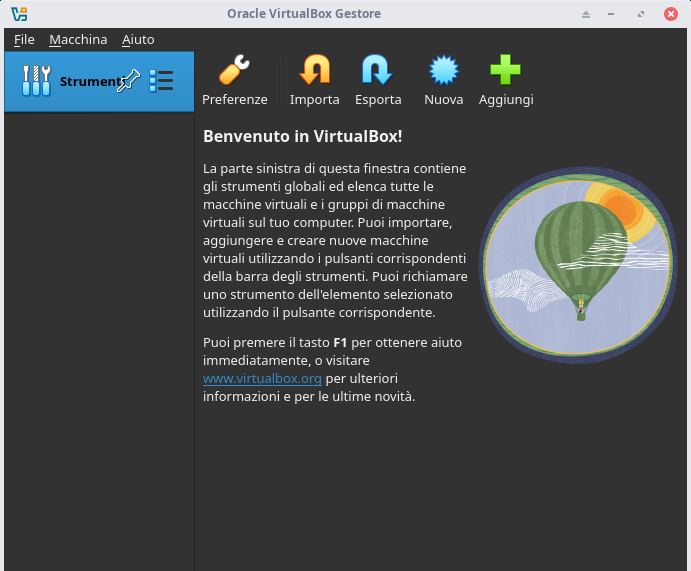This screenshot has height=571, width=691.
Task: Open the File menu
Action: tap(24, 39)
